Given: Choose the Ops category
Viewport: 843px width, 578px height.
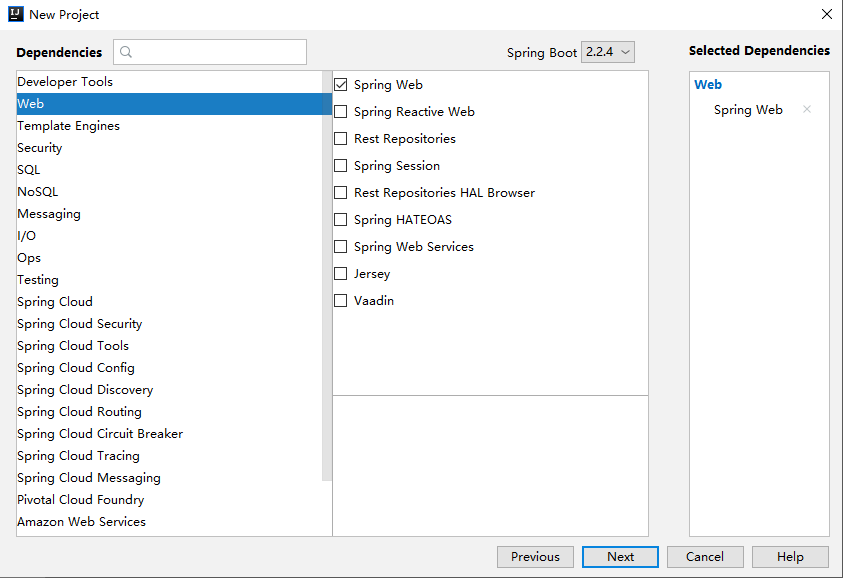Looking at the screenshot, I should coord(169,258).
